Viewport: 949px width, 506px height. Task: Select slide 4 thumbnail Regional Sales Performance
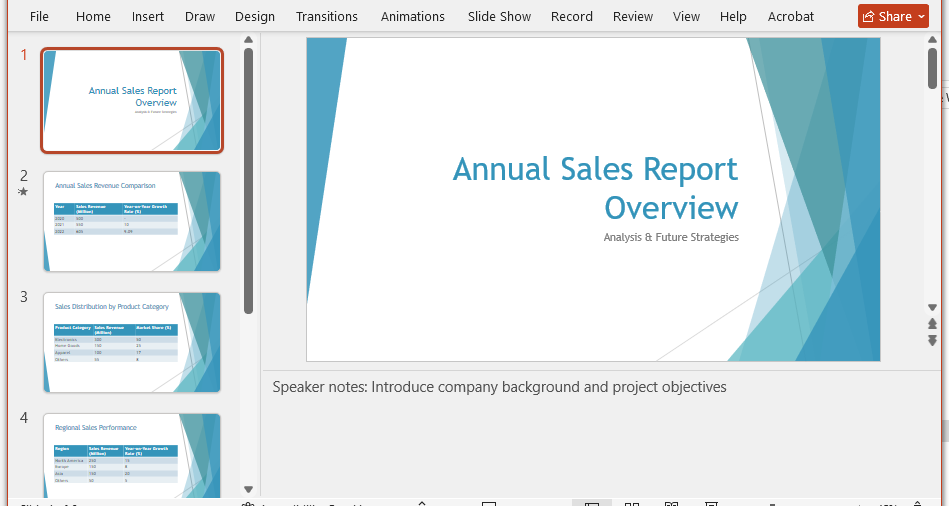coord(132,456)
